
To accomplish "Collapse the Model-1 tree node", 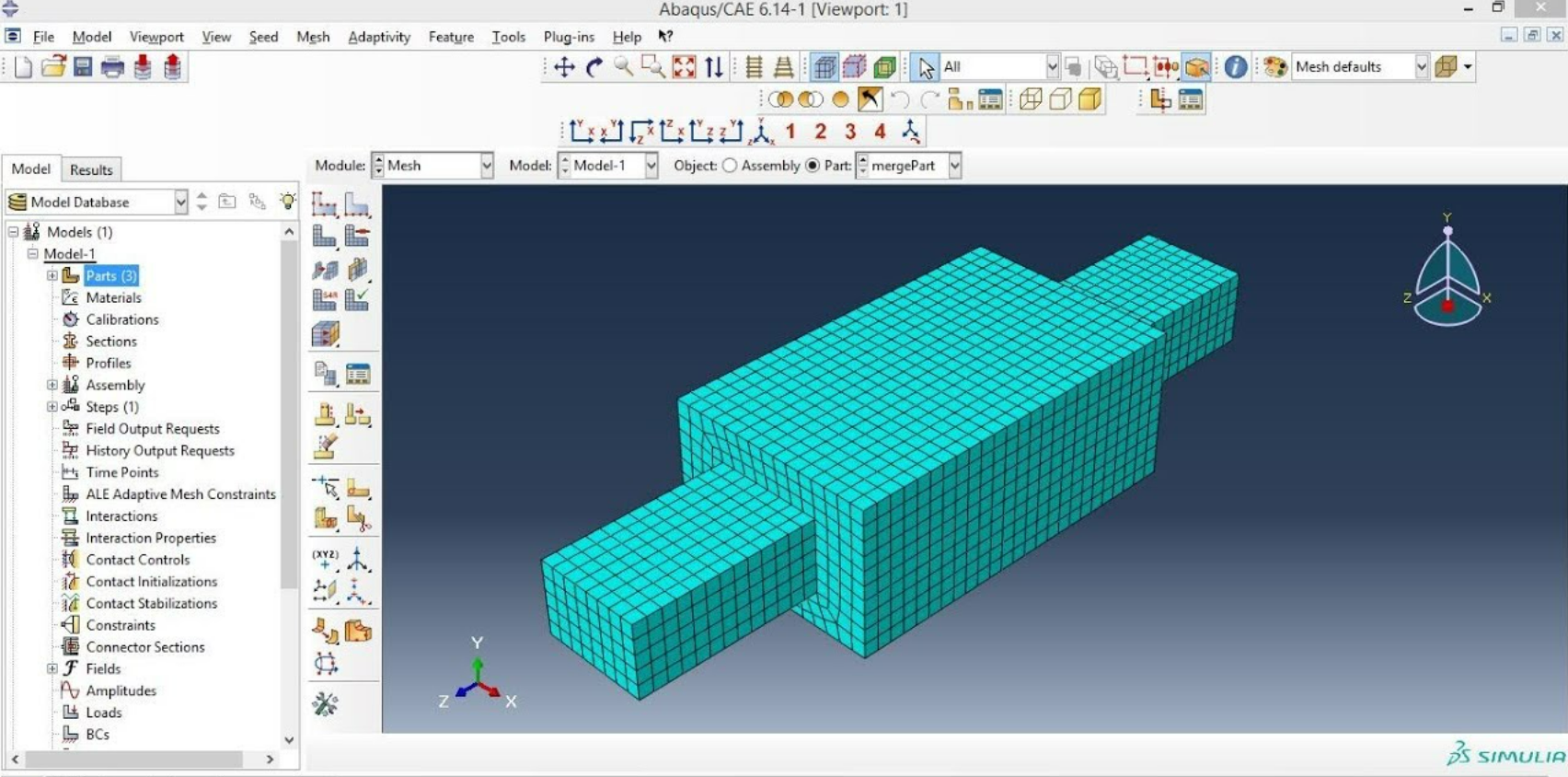I will pyautogui.click(x=32, y=254).
